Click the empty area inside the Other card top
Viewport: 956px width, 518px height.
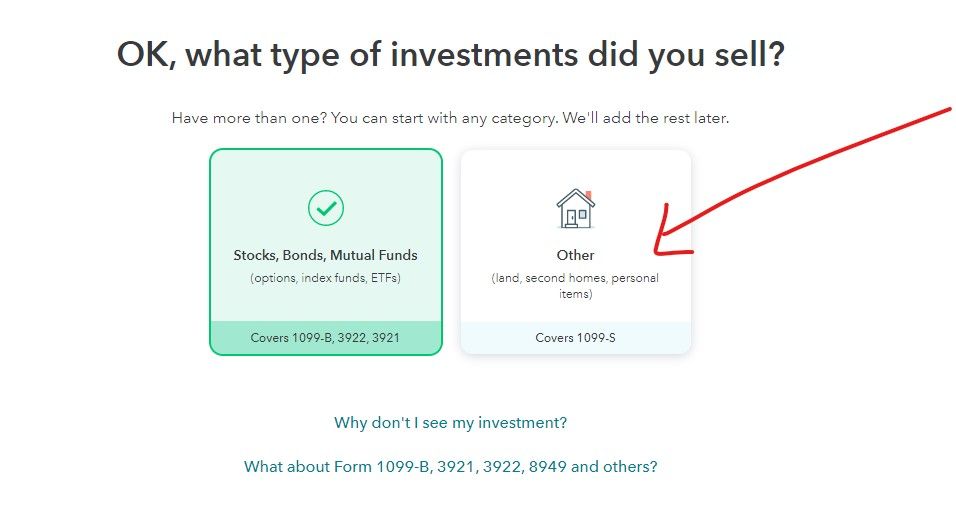576,168
